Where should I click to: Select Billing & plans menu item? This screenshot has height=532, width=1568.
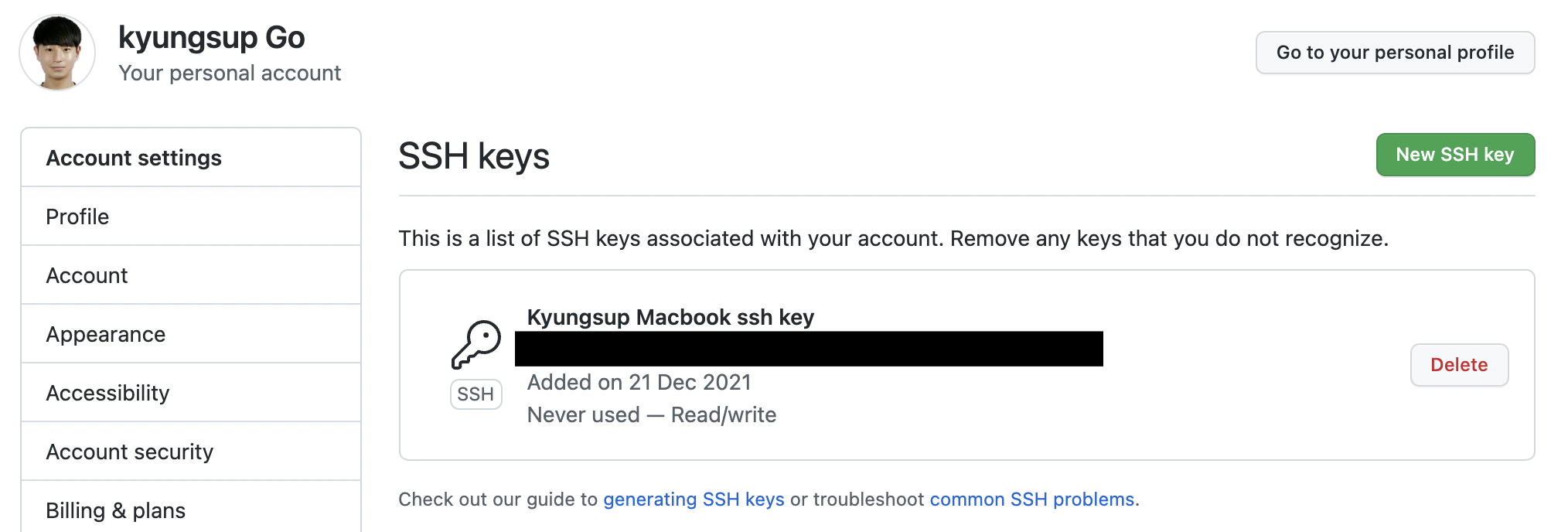tap(115, 510)
